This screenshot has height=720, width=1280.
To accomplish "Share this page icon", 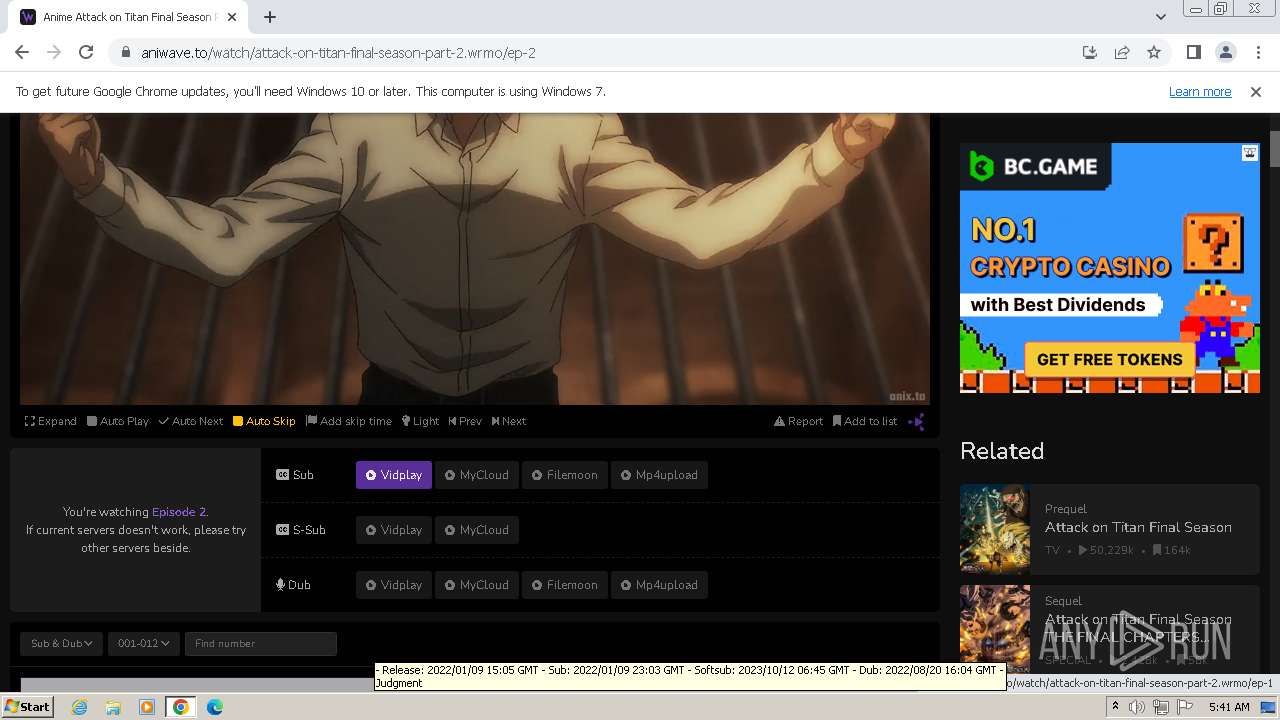I will (1122, 53).
